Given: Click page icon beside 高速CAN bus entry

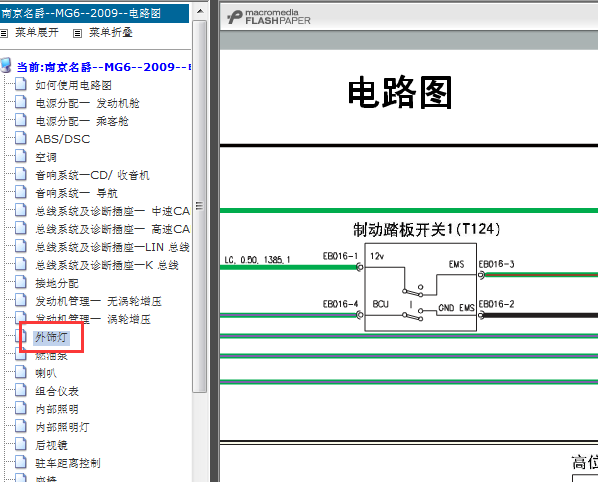Looking at the screenshot, I should click(x=21, y=228).
